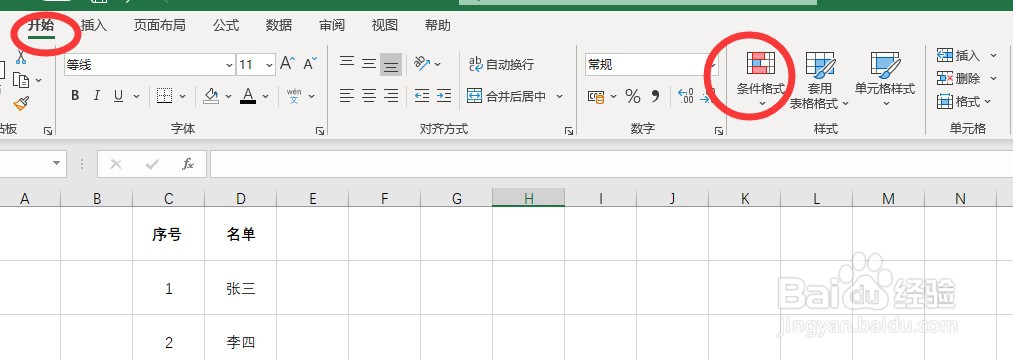Toggle Italic formatting

coord(96,96)
